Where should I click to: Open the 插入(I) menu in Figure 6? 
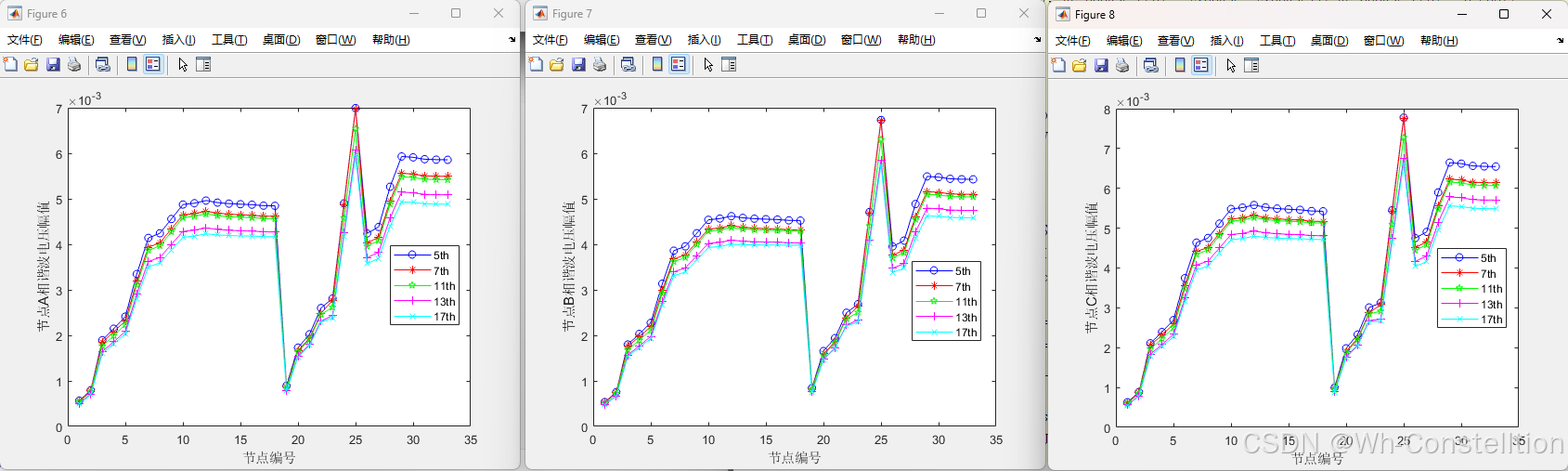point(179,40)
